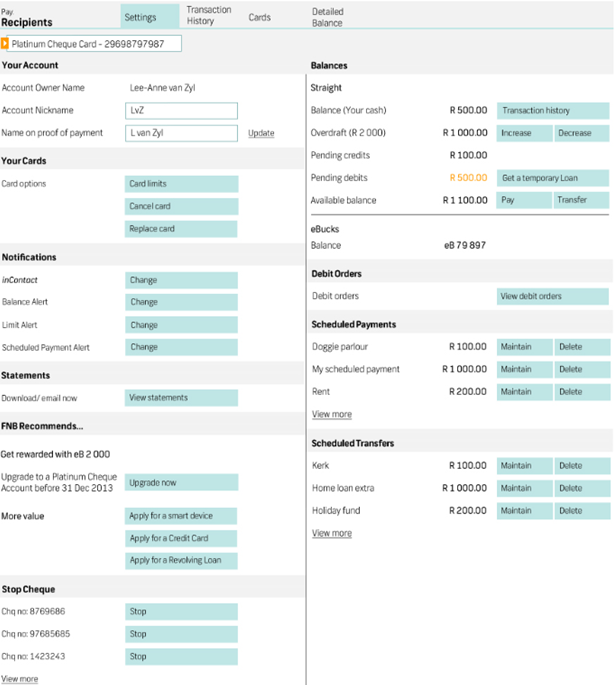615x685 pixels.
Task: Click Get a temporary Loan
Action: coord(553,178)
